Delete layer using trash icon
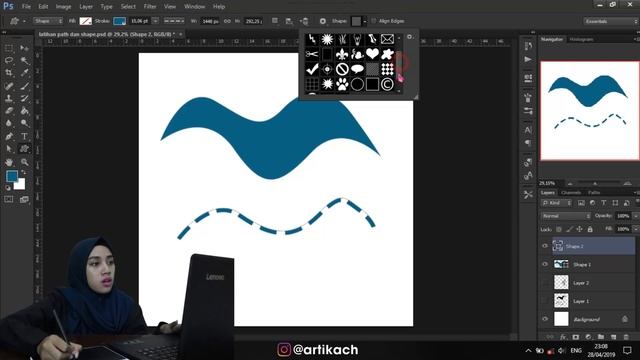This screenshot has height=360, width=640. pos(626,337)
